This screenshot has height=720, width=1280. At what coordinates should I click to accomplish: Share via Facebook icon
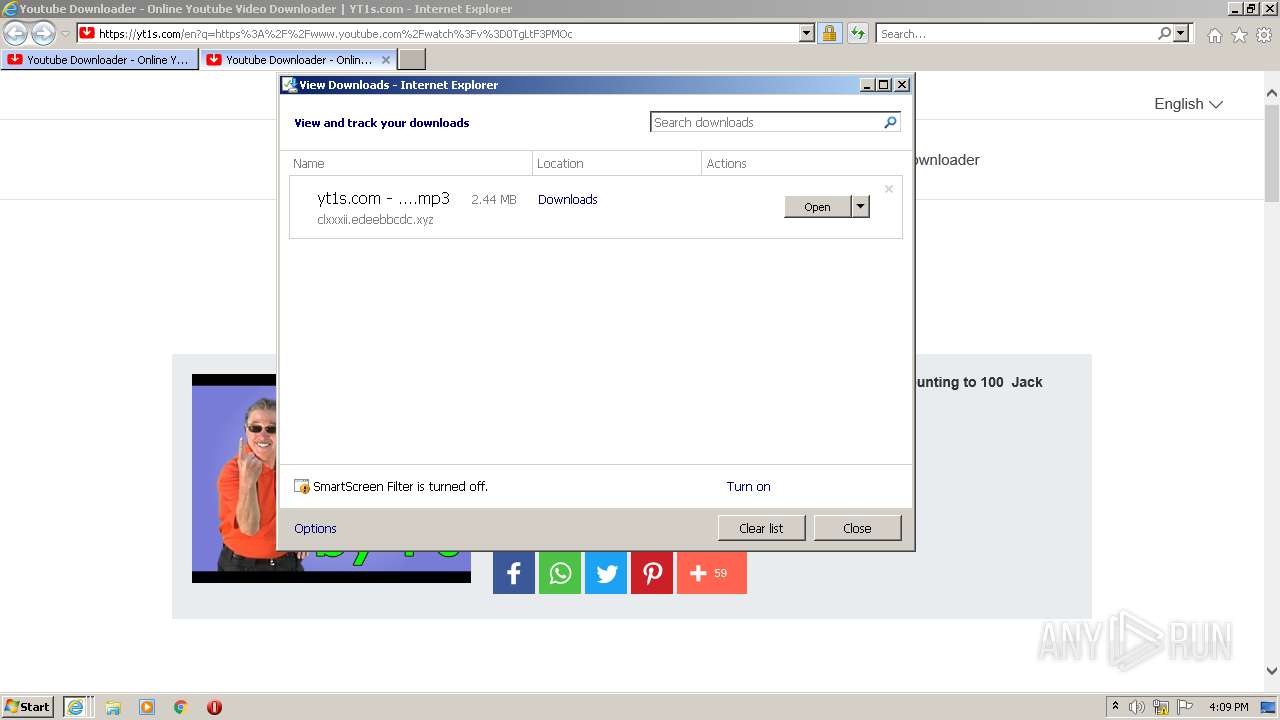click(514, 573)
